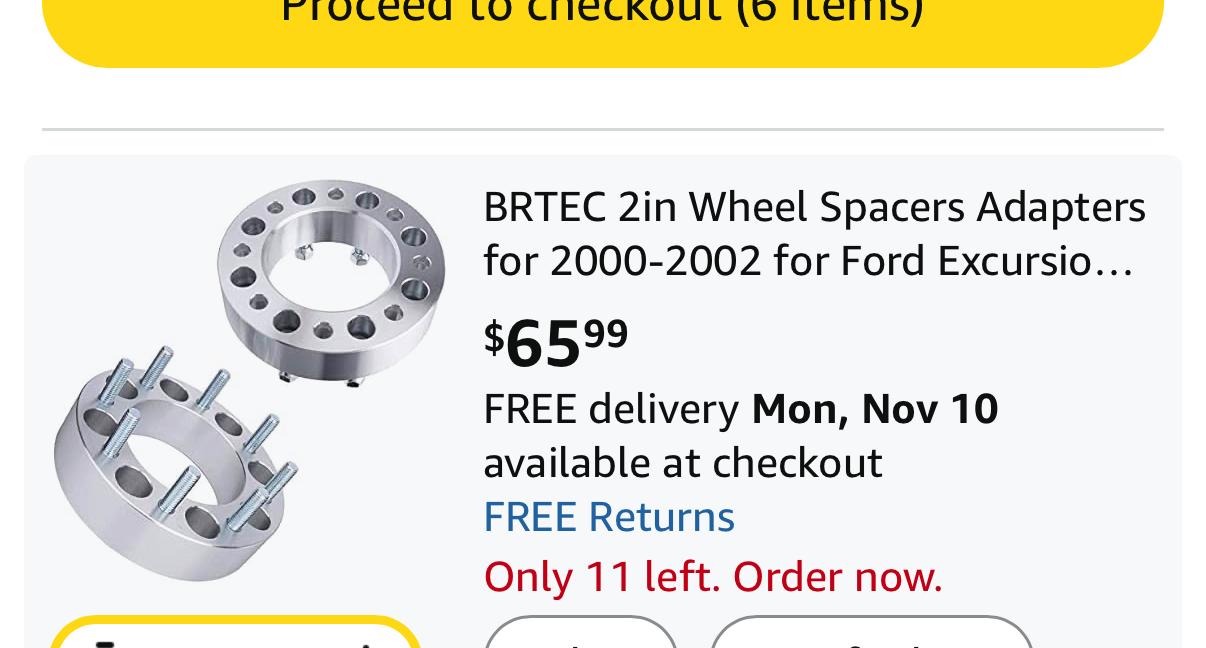
Task: Click the ellipsis ending the truncated title
Action: (x=1122, y=263)
